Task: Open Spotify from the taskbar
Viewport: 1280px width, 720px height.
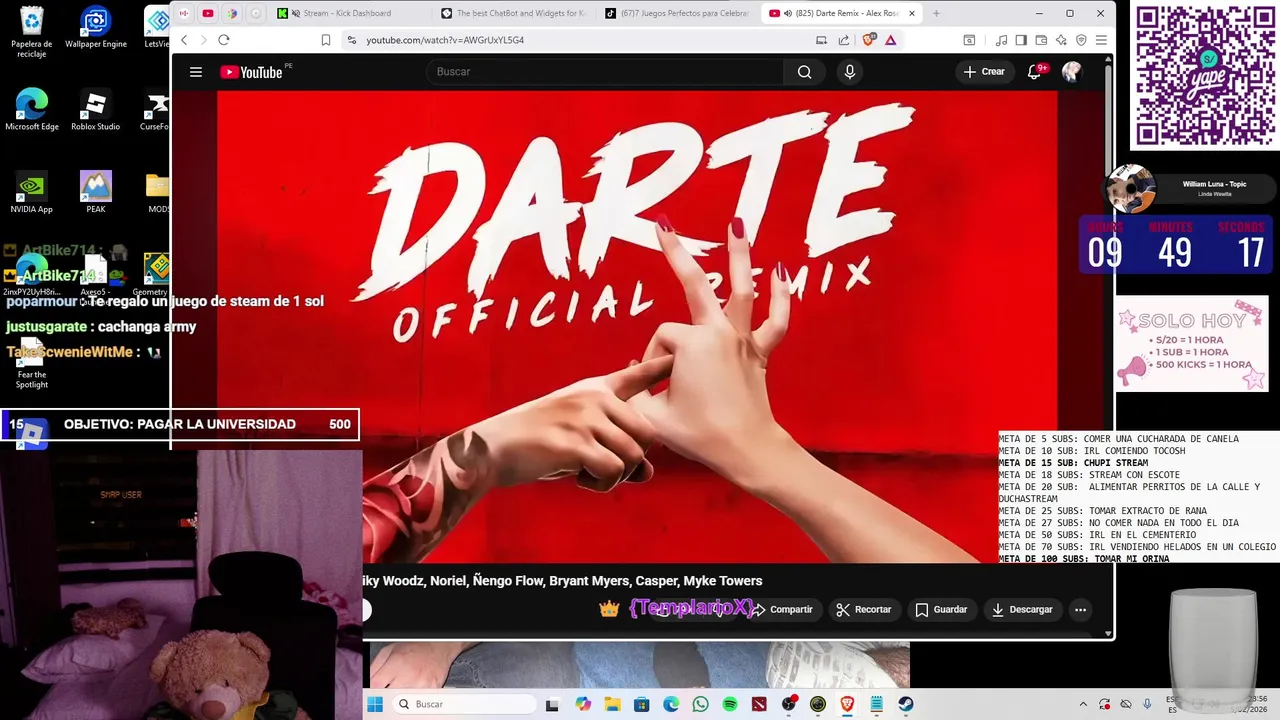Action: point(730,704)
